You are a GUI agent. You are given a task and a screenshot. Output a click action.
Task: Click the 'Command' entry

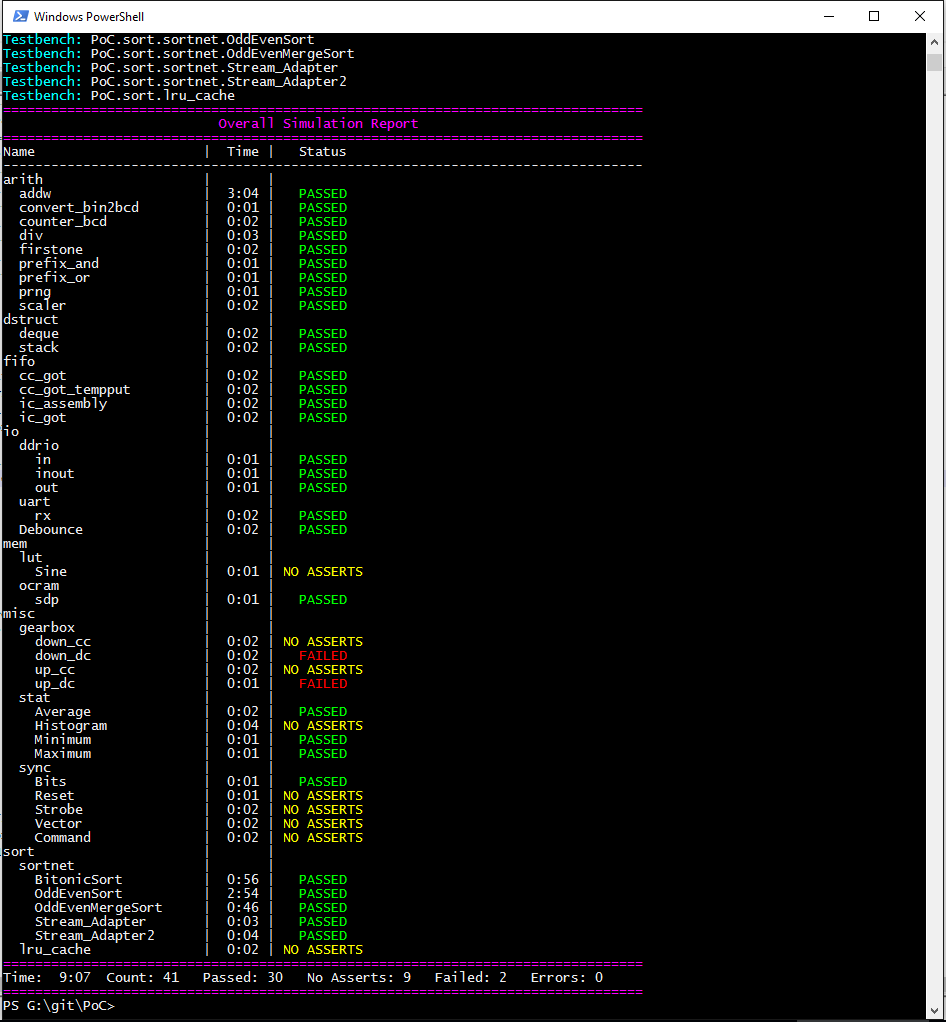[x=63, y=838]
